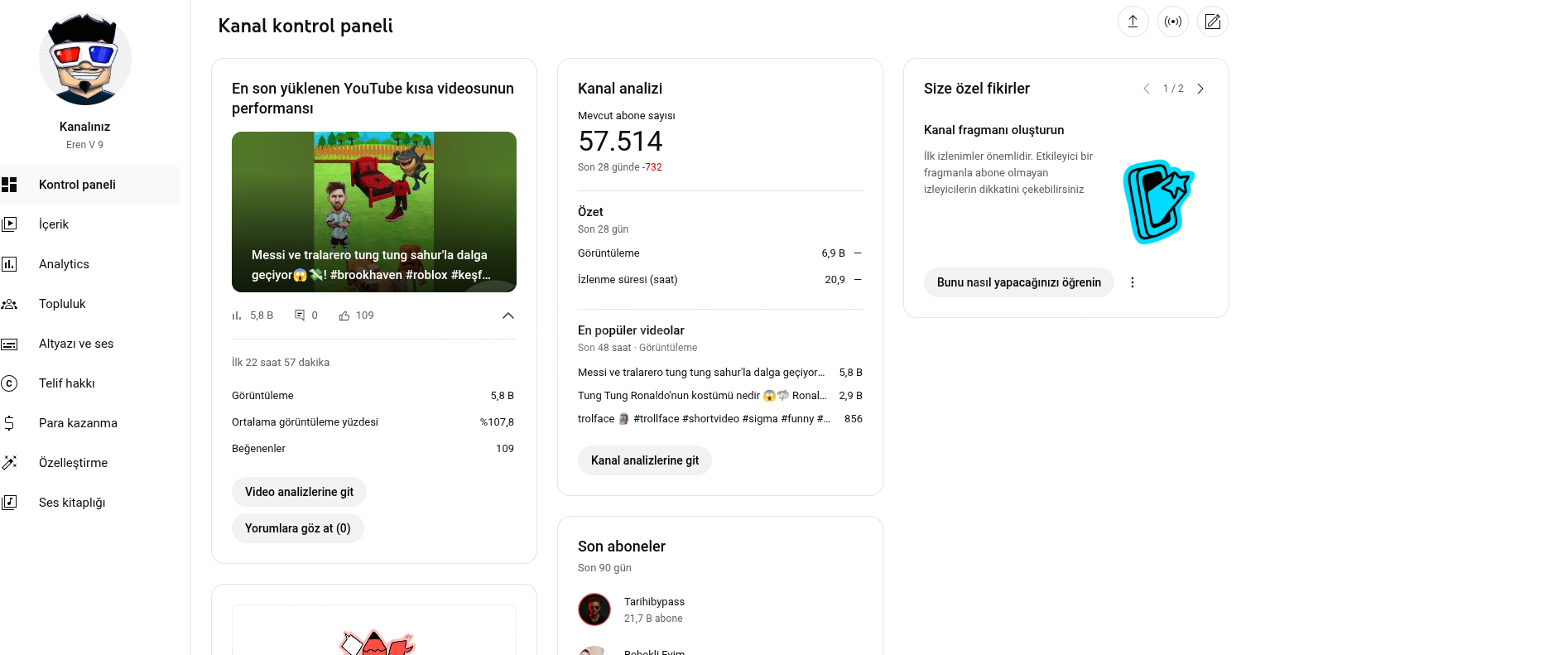
Task: Click the 57.514 subscriber count
Action: pos(620,142)
